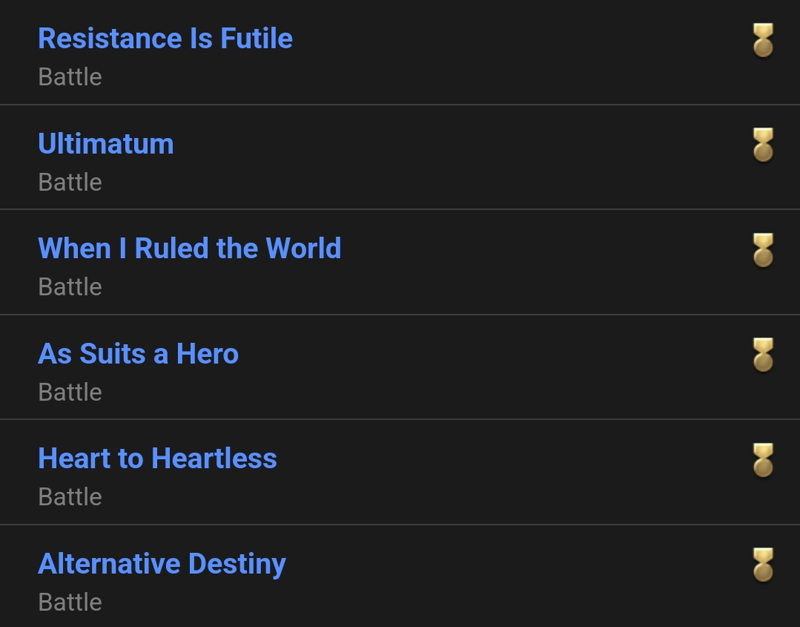Image resolution: width=800 pixels, height=627 pixels.
Task: Click the Heart to Heartless title
Action: [x=158, y=458]
